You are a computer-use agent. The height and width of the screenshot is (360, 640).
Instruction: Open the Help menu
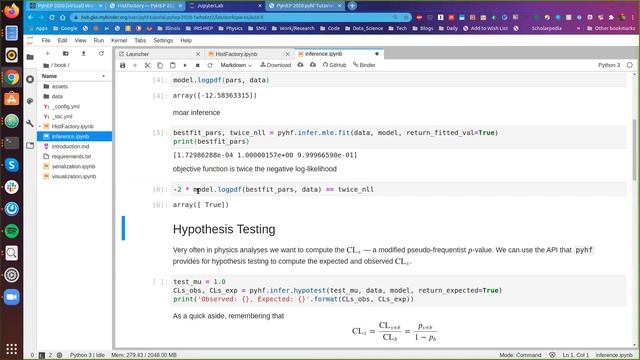point(186,40)
